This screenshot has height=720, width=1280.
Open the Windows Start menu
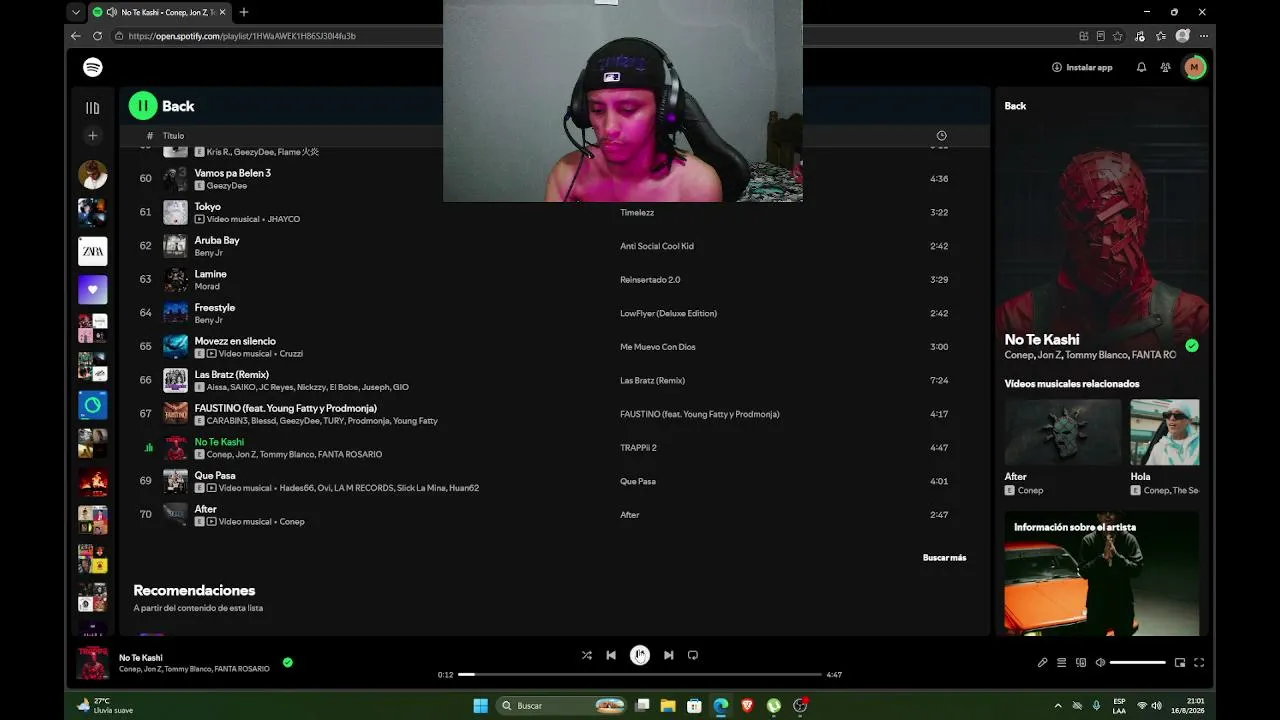point(480,706)
